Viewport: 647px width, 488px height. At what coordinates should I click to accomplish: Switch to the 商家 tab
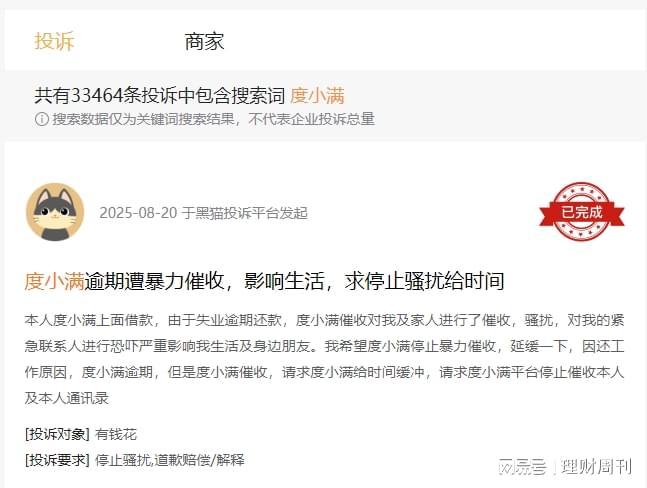(x=204, y=42)
